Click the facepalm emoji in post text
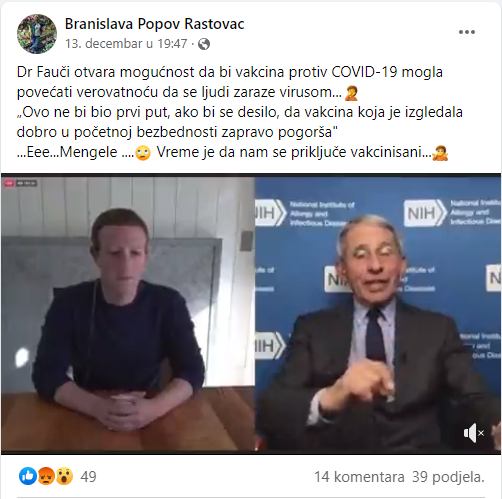502x499 pixels. [351, 93]
